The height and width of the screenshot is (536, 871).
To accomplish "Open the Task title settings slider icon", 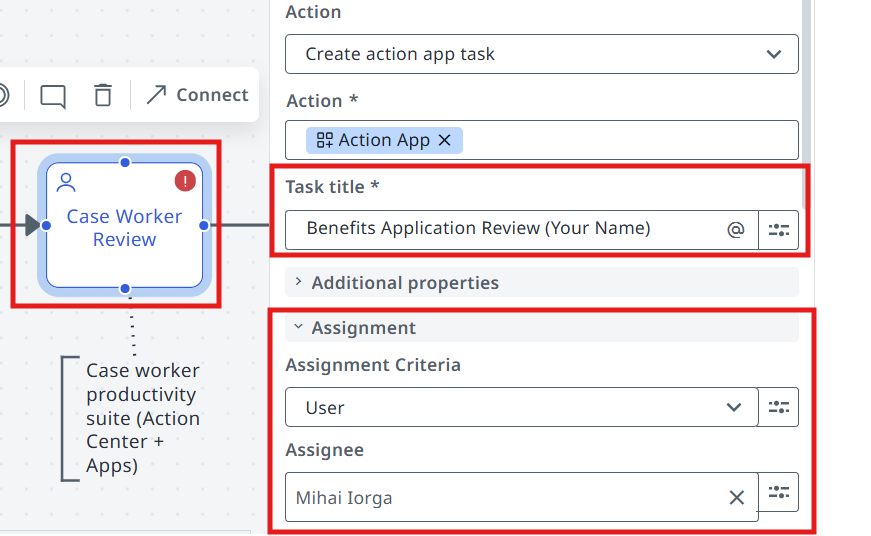I will point(779,229).
